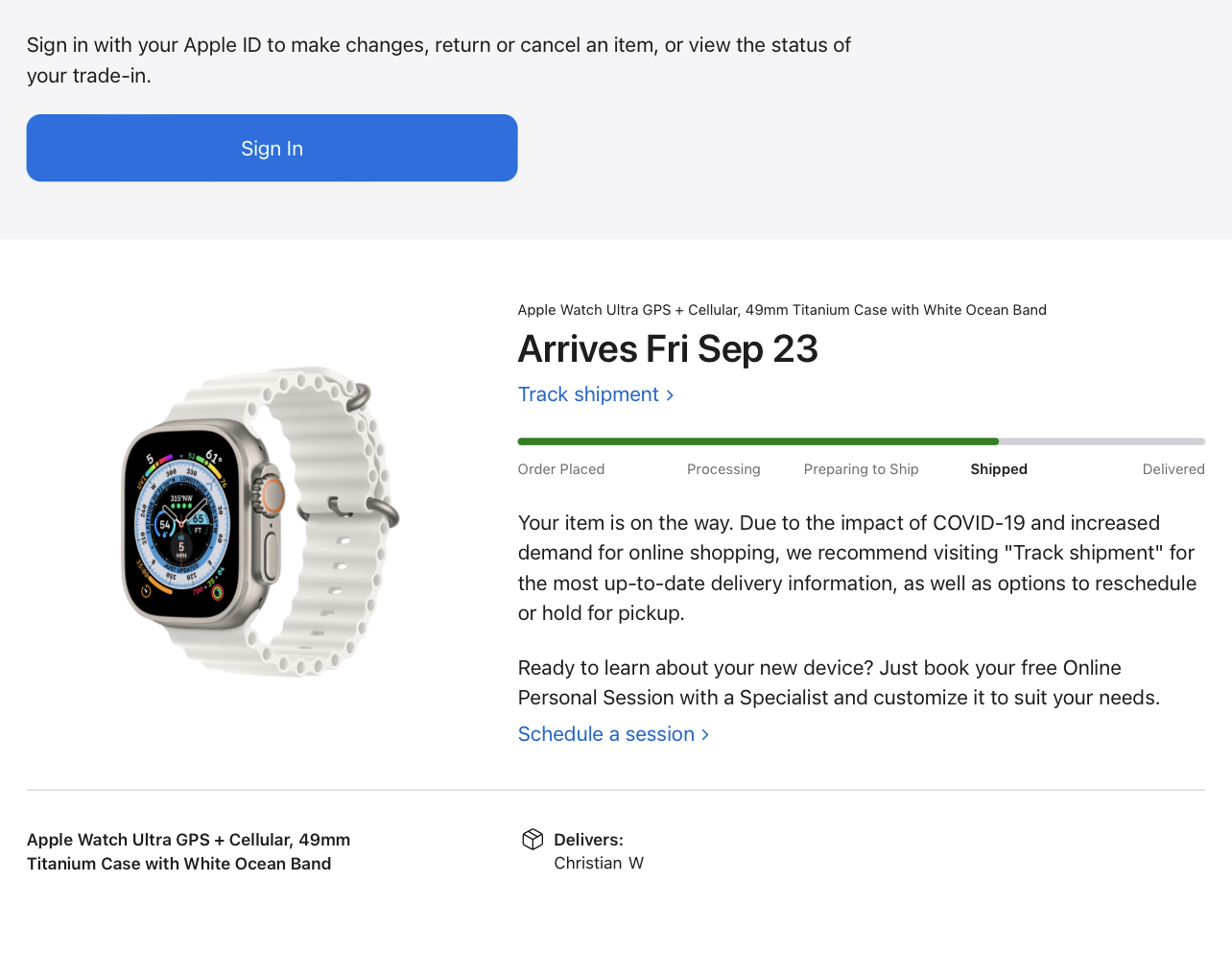Select the Preparing to Ship status step

[x=861, y=469]
